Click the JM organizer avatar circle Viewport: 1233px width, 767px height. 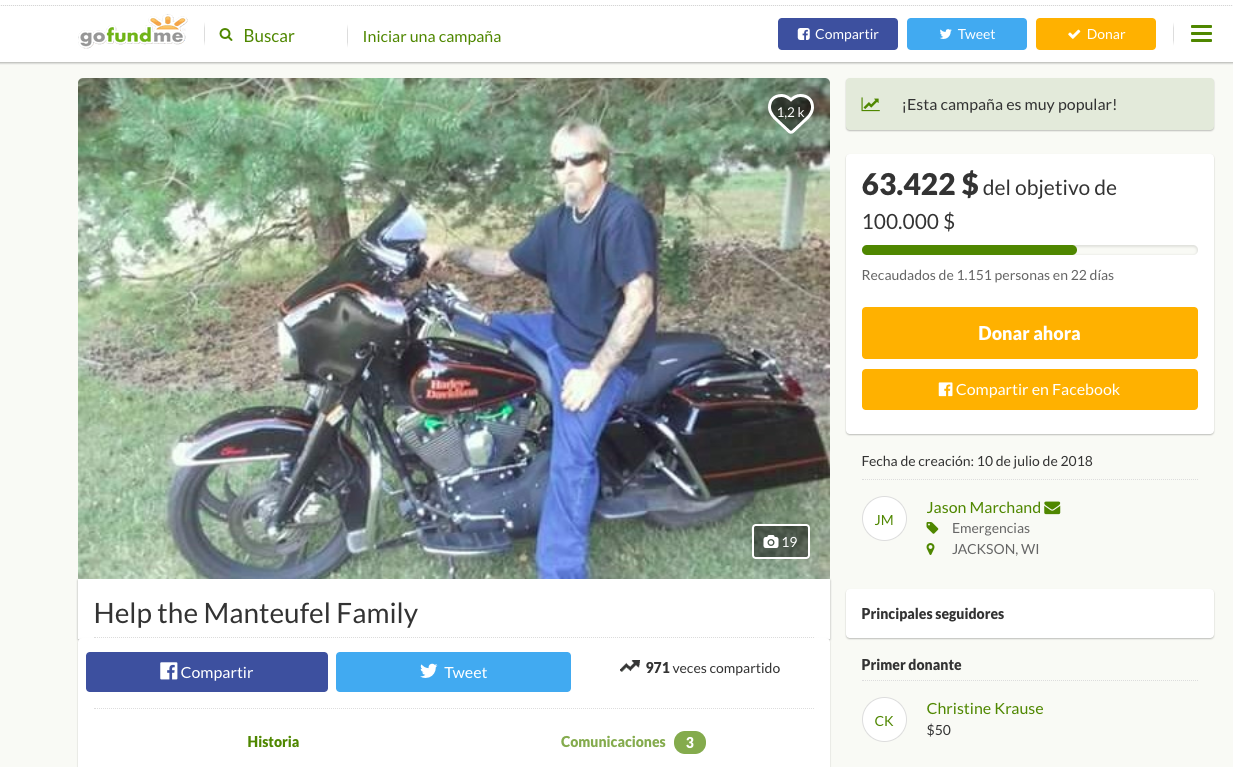point(884,518)
